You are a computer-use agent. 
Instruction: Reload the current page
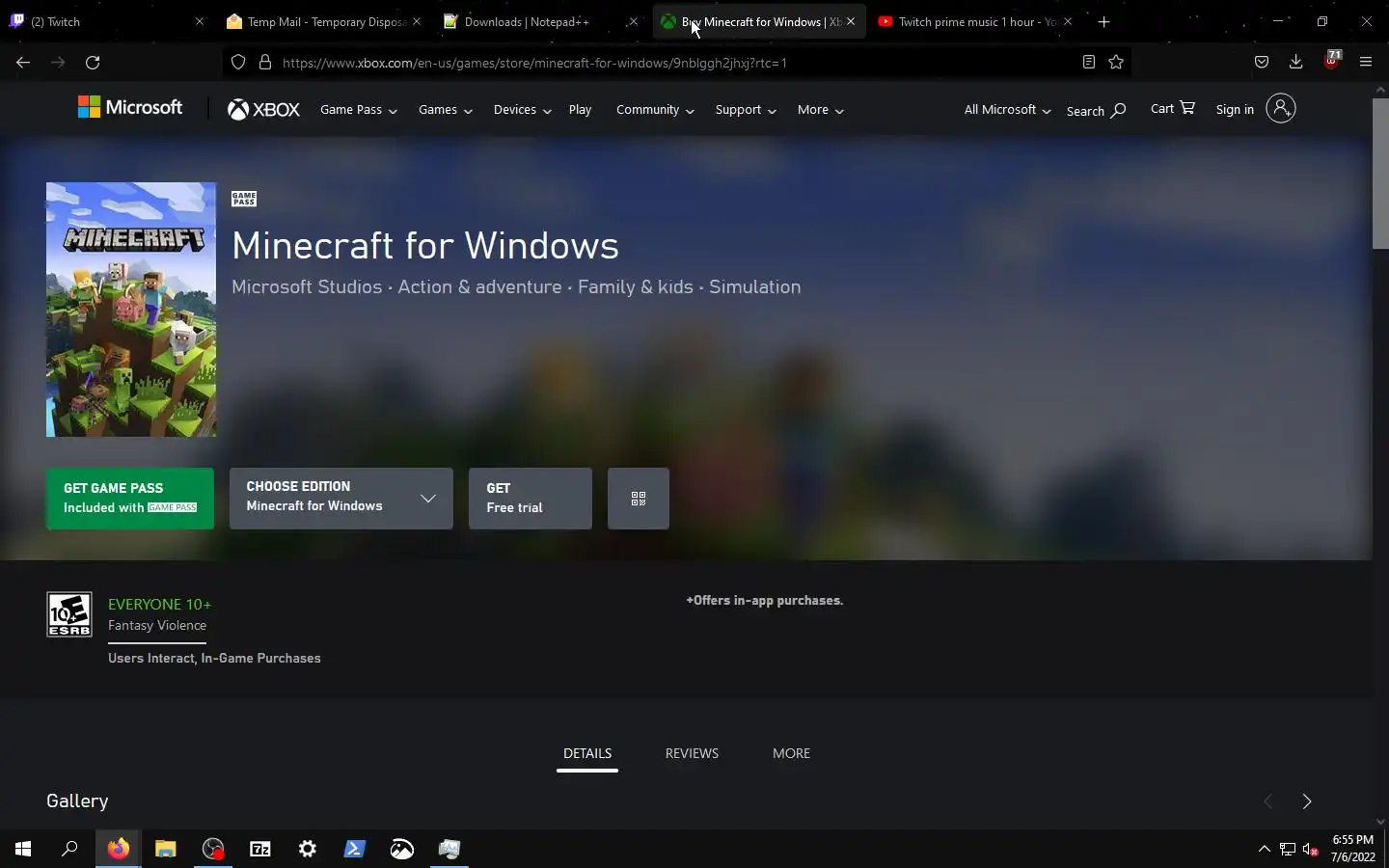click(x=93, y=63)
